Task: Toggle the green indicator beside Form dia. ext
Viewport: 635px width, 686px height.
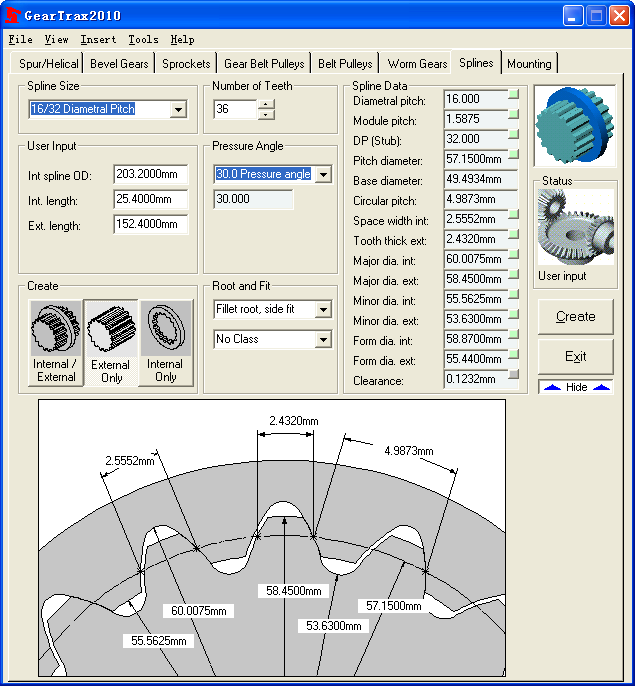Action: pyautogui.click(x=513, y=354)
